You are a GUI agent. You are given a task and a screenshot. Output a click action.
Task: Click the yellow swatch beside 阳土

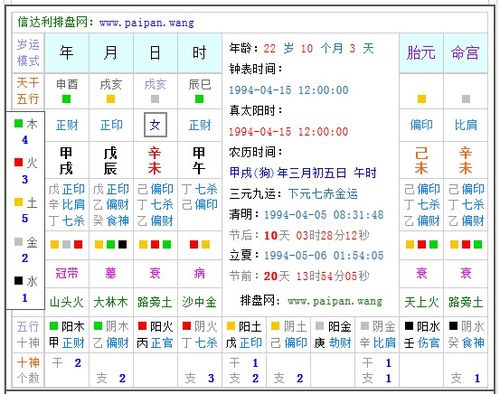click(x=231, y=326)
